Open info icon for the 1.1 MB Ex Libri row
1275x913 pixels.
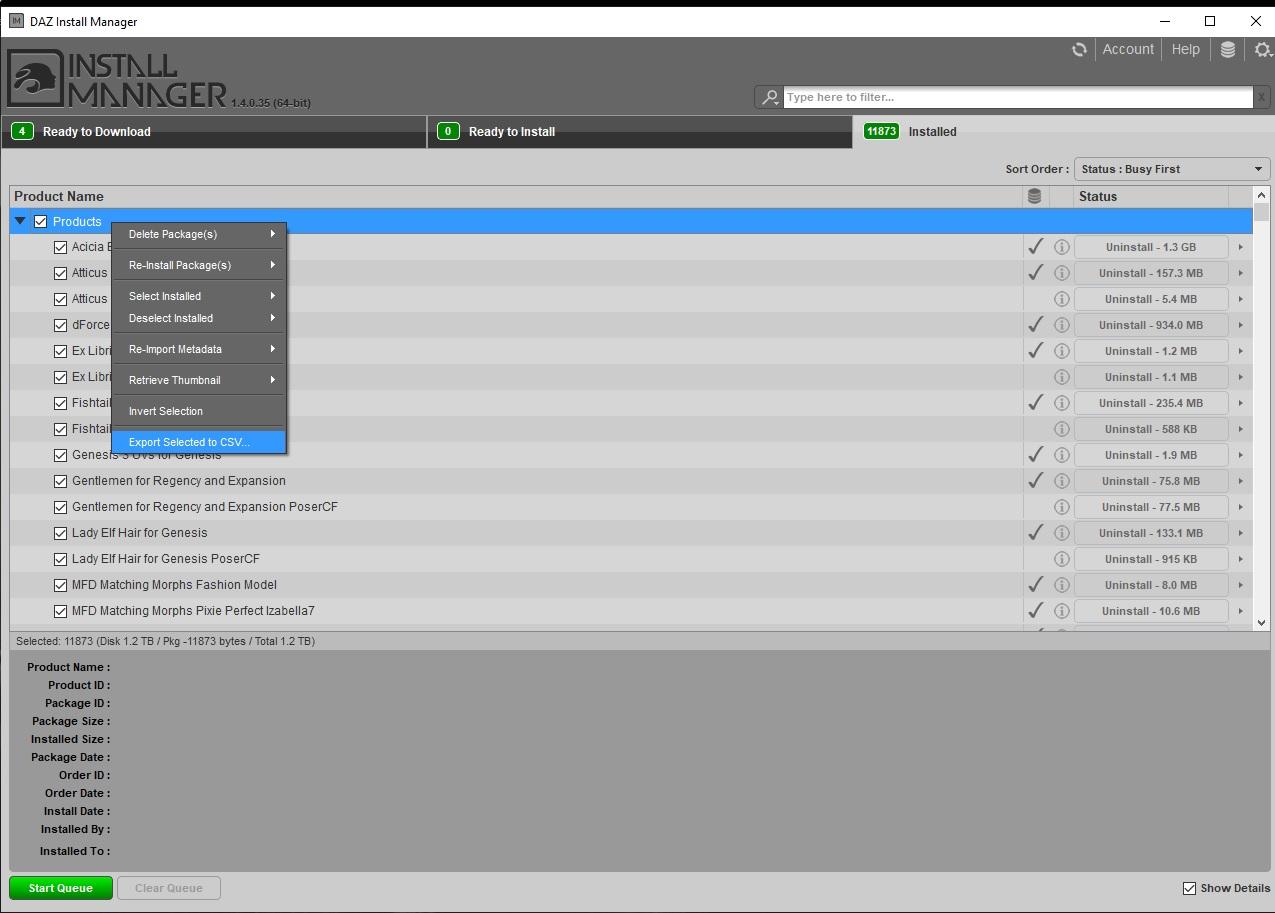tap(1062, 377)
